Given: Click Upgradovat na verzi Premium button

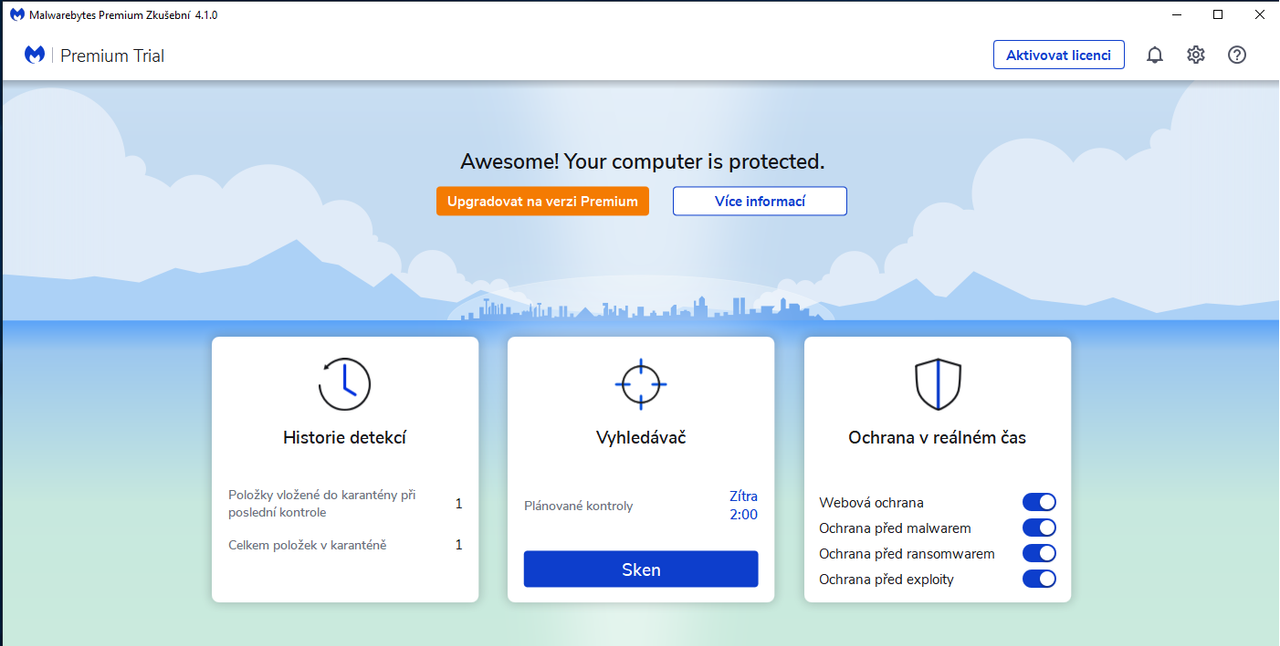Looking at the screenshot, I should tap(543, 201).
